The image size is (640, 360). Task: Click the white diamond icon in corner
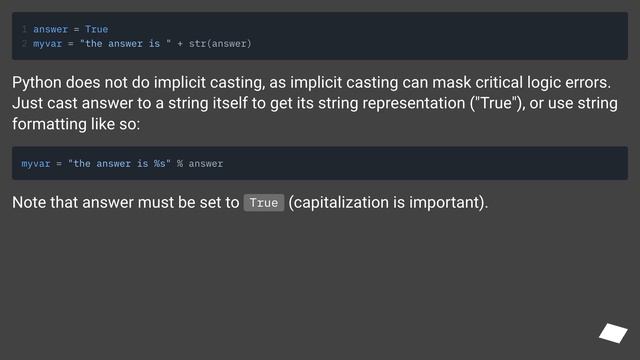[x=613, y=333]
